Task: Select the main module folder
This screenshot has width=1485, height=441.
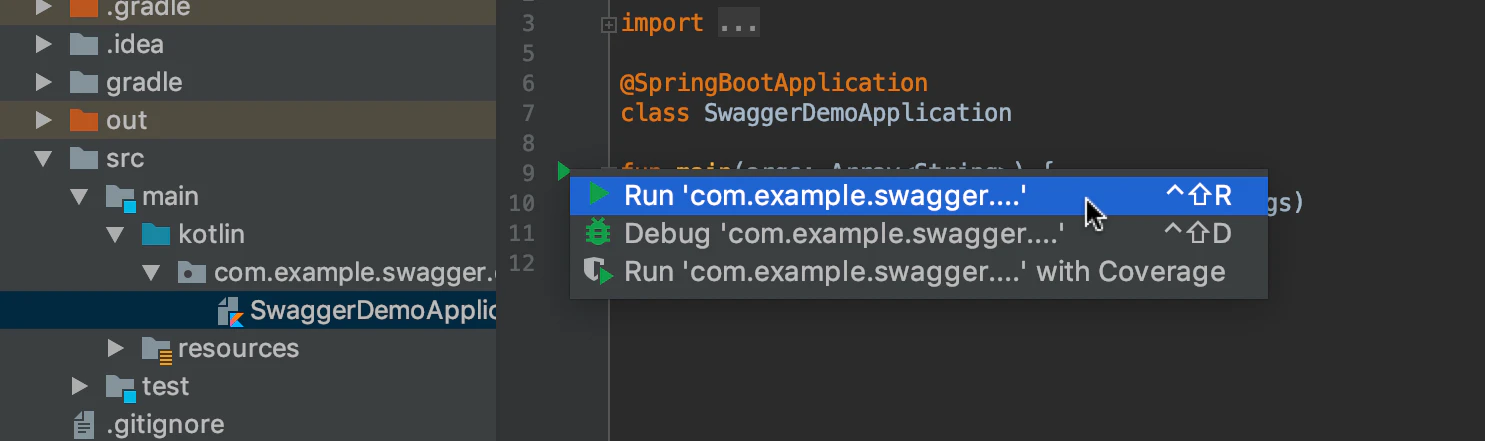Action: point(248,196)
